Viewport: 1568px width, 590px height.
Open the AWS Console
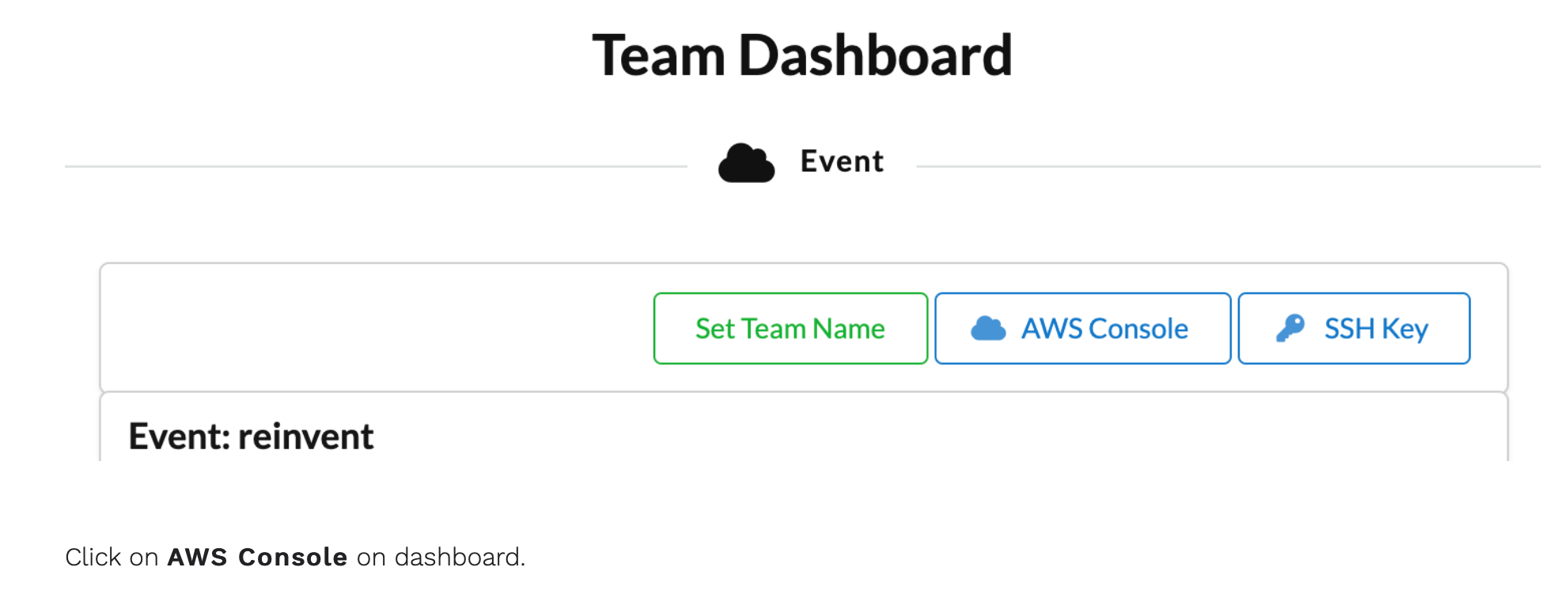(x=1082, y=328)
